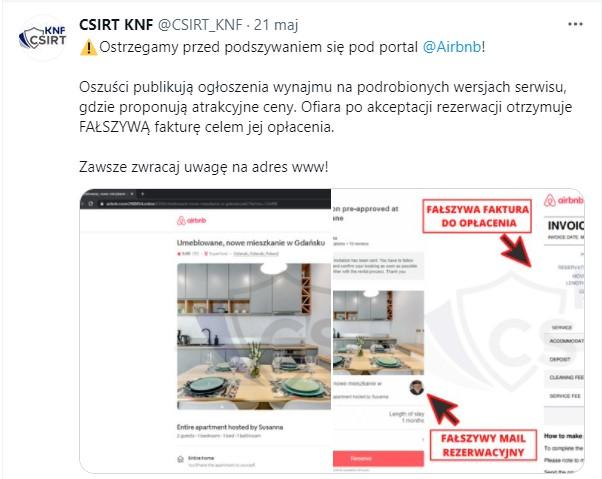602x479 pixels.
Task: Click the 'Umeblowane, nowe mieszkanie w Gdańsku' title
Action: (x=251, y=243)
